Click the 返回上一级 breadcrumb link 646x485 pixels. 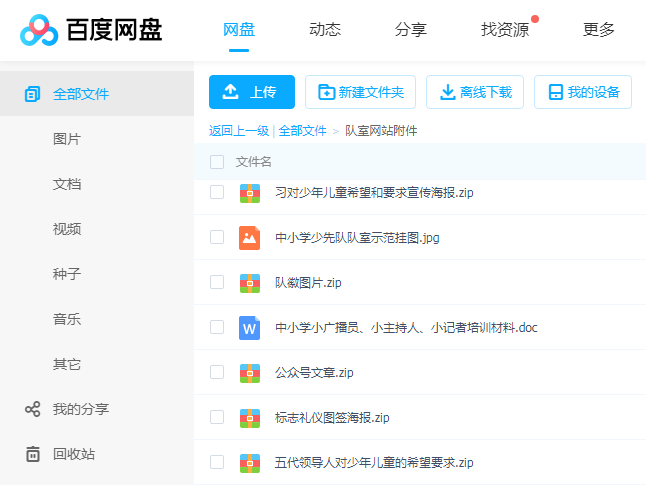[x=239, y=131]
